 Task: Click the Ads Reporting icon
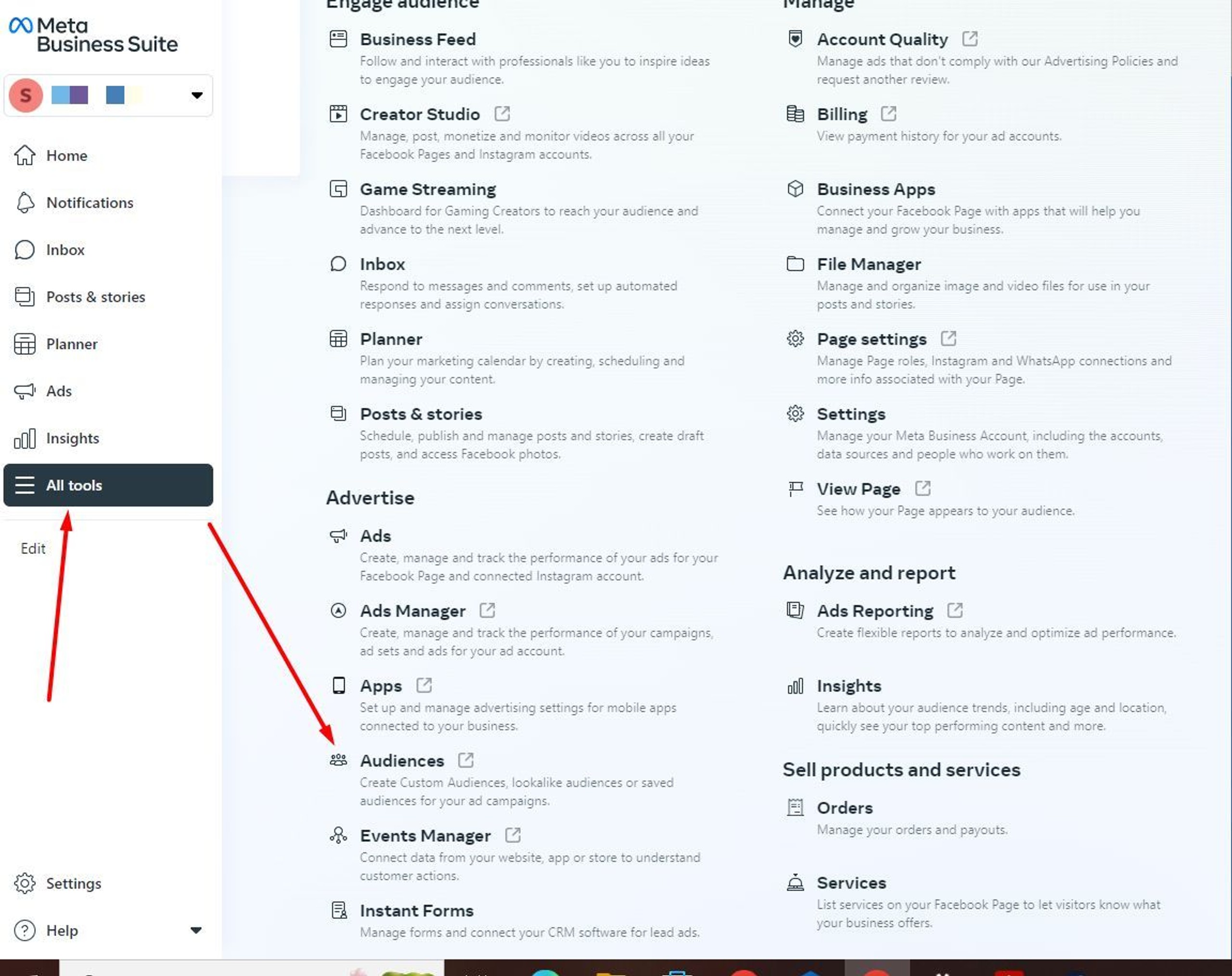(795, 610)
